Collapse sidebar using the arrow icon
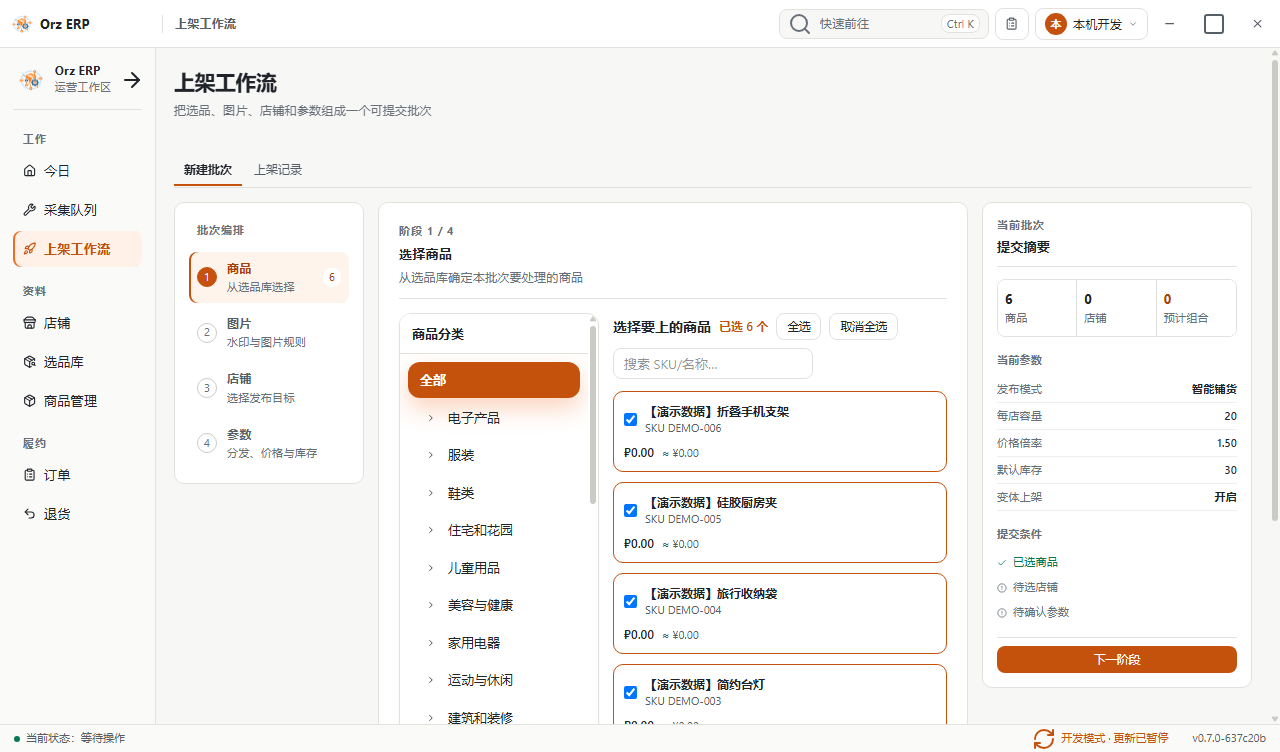Image resolution: width=1280 pixels, height=752 pixels. (x=132, y=80)
